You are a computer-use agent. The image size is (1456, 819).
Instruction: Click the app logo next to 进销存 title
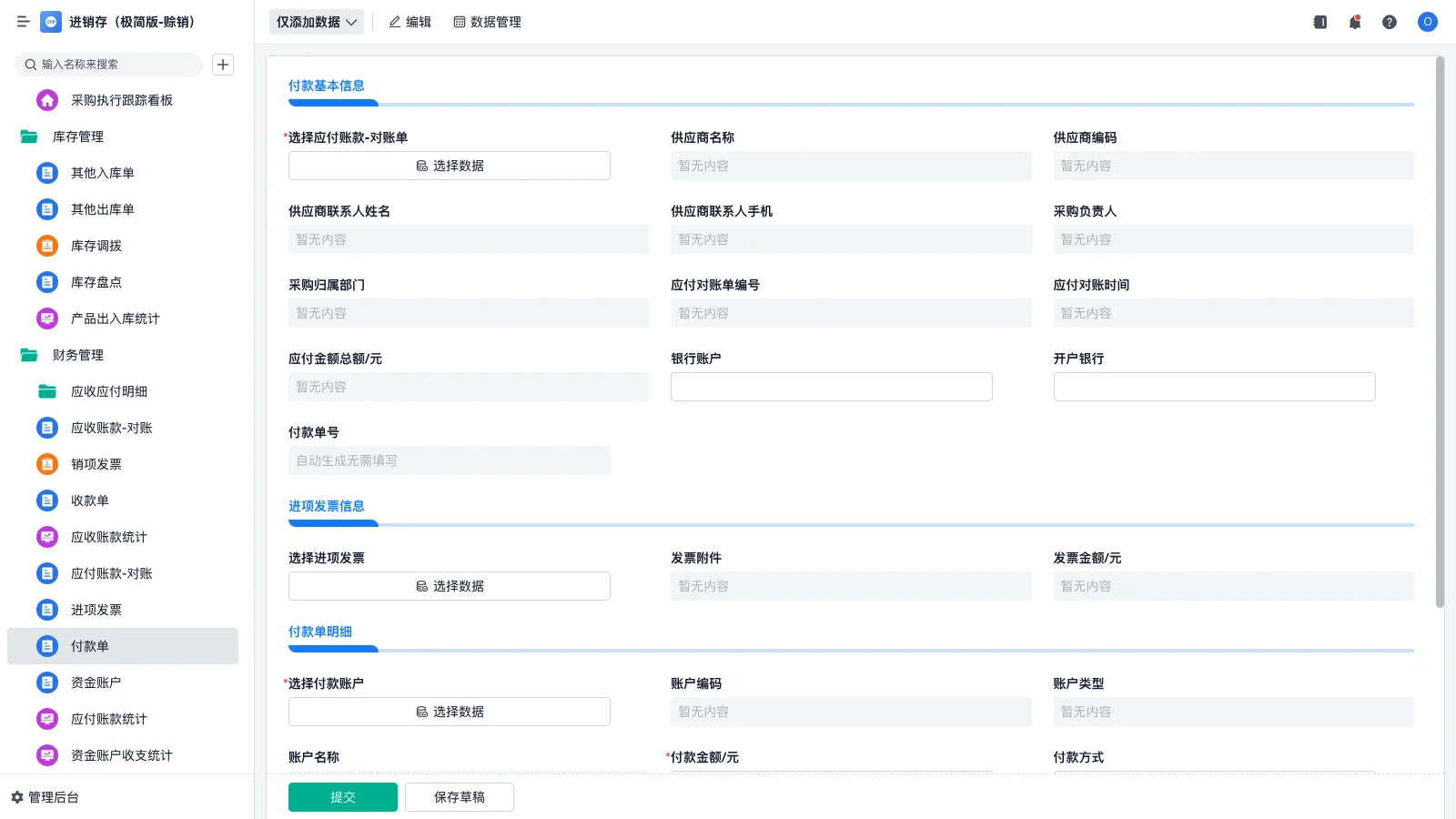coord(51,22)
